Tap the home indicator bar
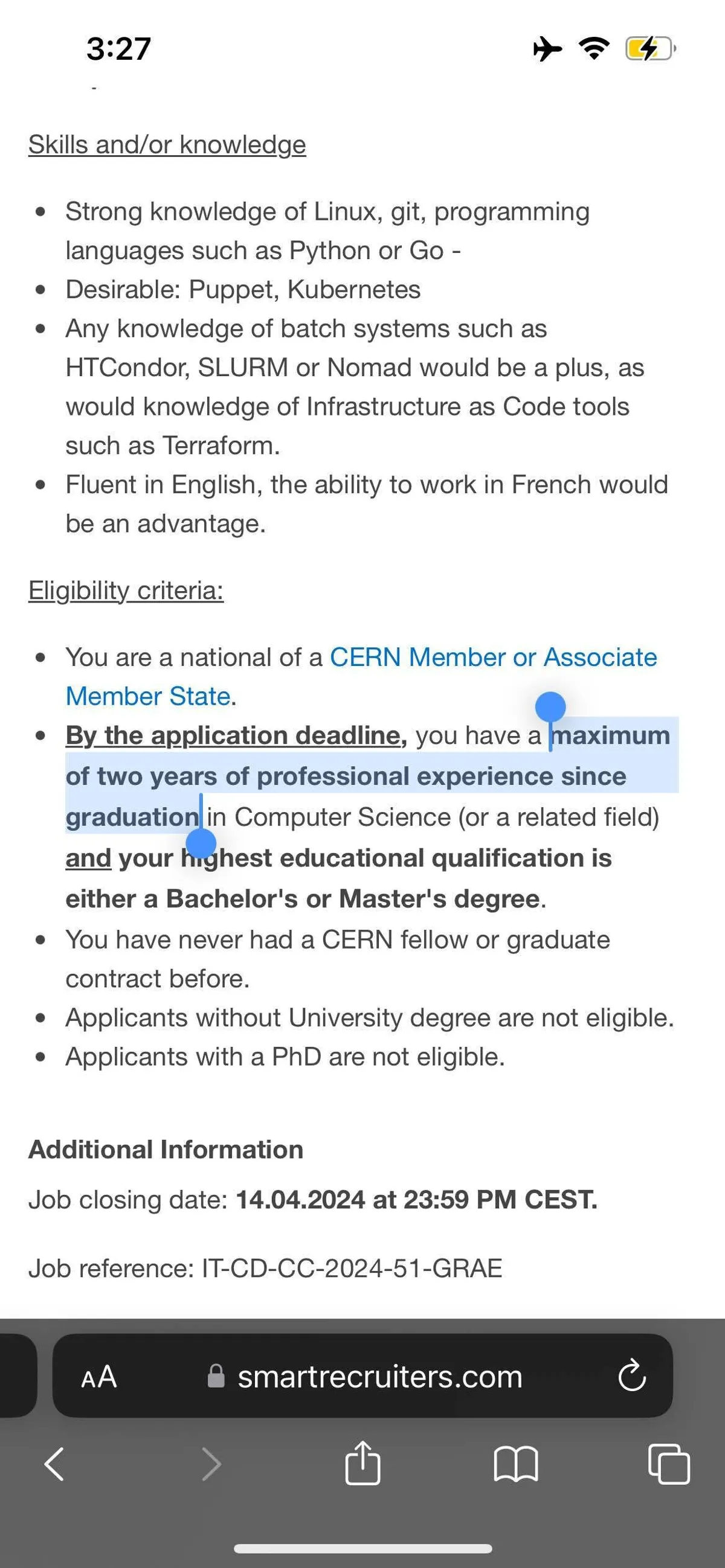The width and height of the screenshot is (725, 1568). [362, 1549]
